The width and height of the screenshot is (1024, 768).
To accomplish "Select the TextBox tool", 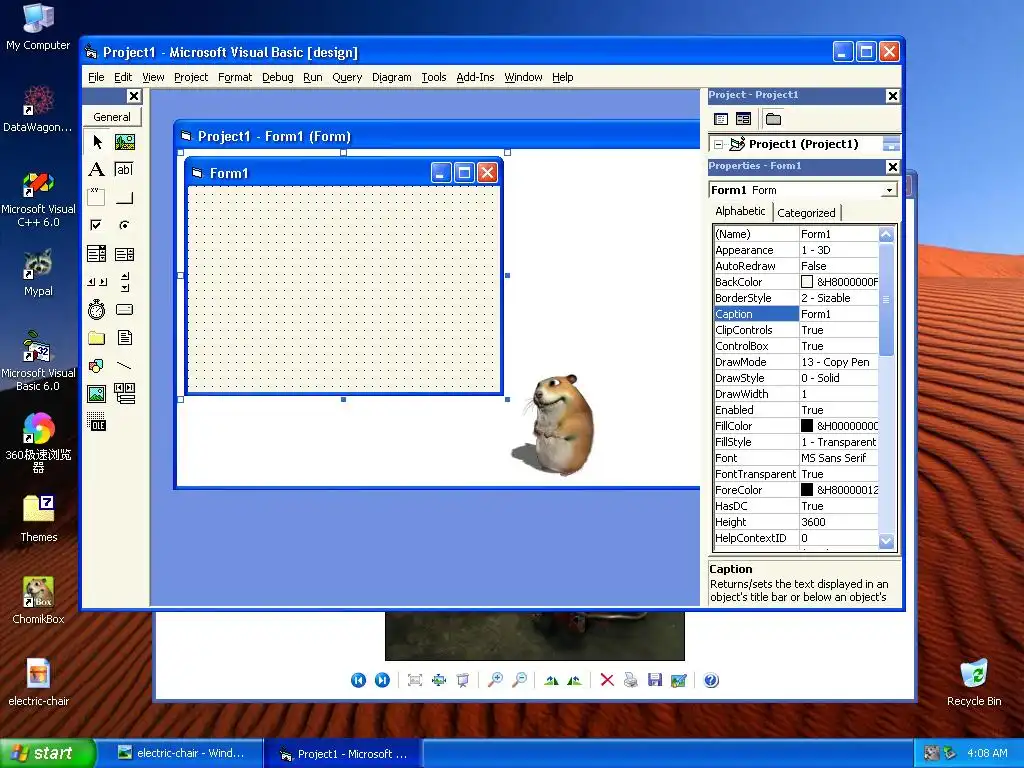I will (x=124, y=170).
